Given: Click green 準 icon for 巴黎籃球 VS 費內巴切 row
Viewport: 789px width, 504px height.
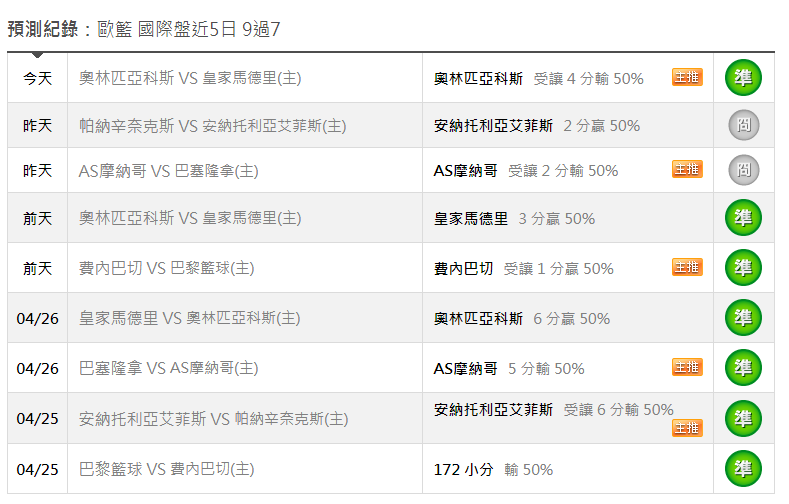Looking at the screenshot, I should coord(743,469).
